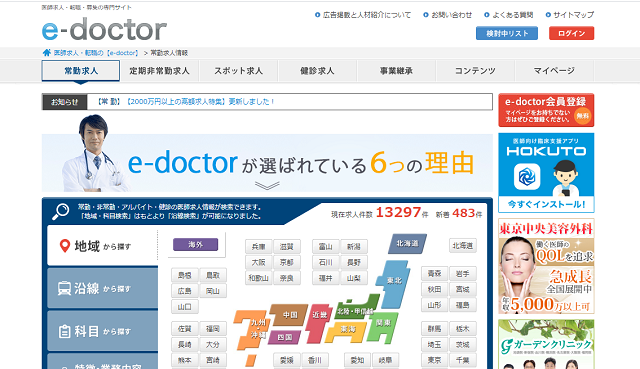Select the 中国 region on the map
640x369 pixels.
(x=290, y=315)
